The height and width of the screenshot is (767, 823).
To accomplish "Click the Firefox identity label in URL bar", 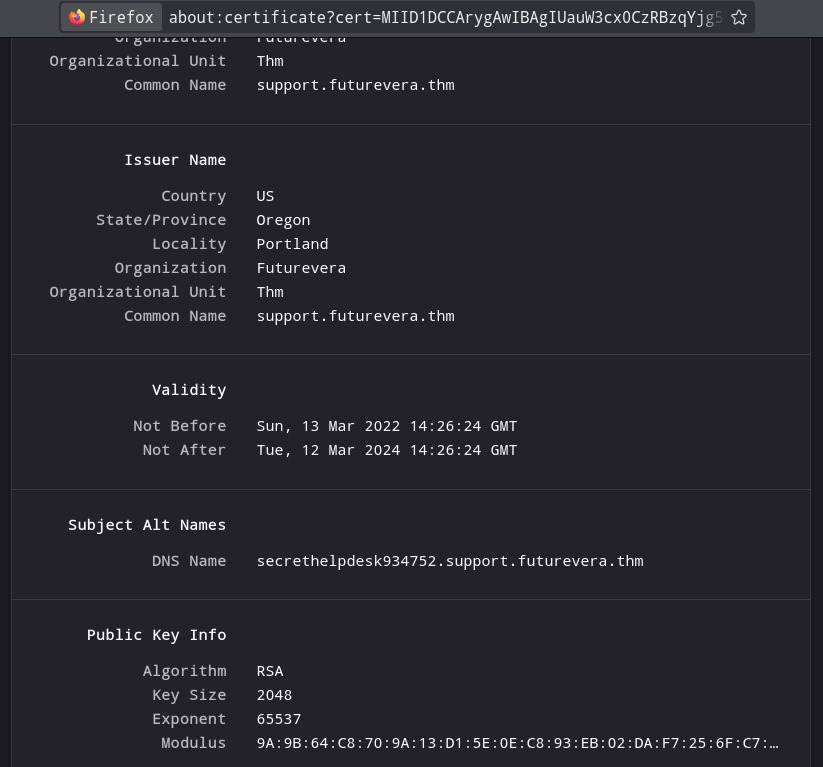I will click(x=120, y=17).
